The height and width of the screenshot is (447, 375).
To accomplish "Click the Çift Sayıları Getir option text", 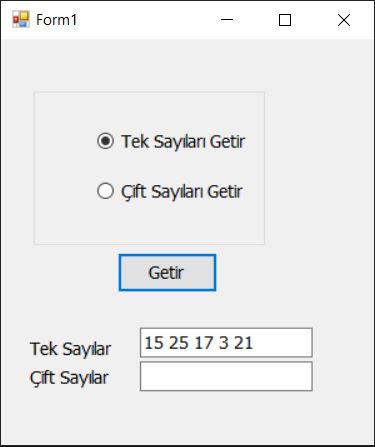I will pyautogui.click(x=182, y=192).
